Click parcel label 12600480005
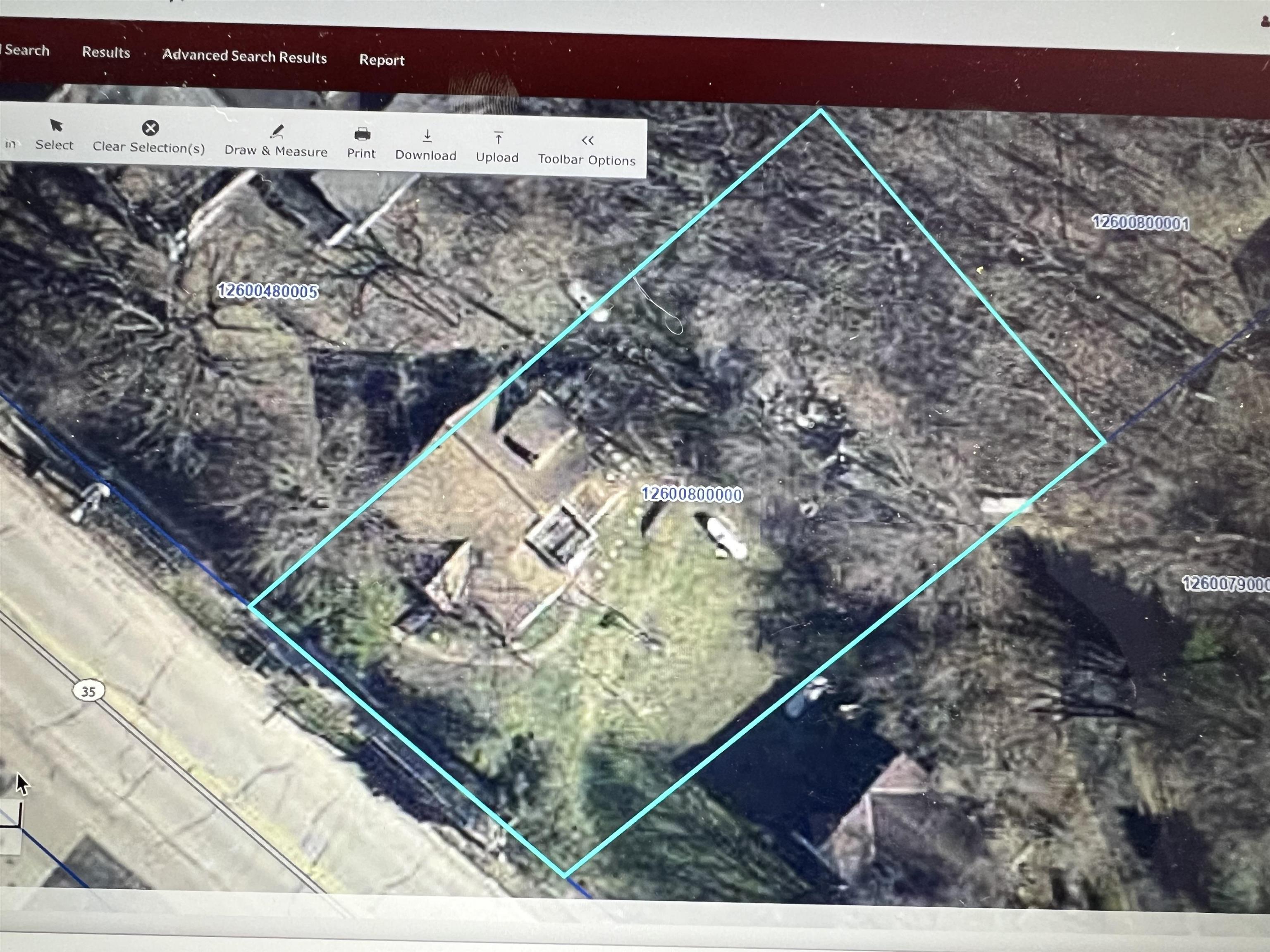 tap(267, 291)
